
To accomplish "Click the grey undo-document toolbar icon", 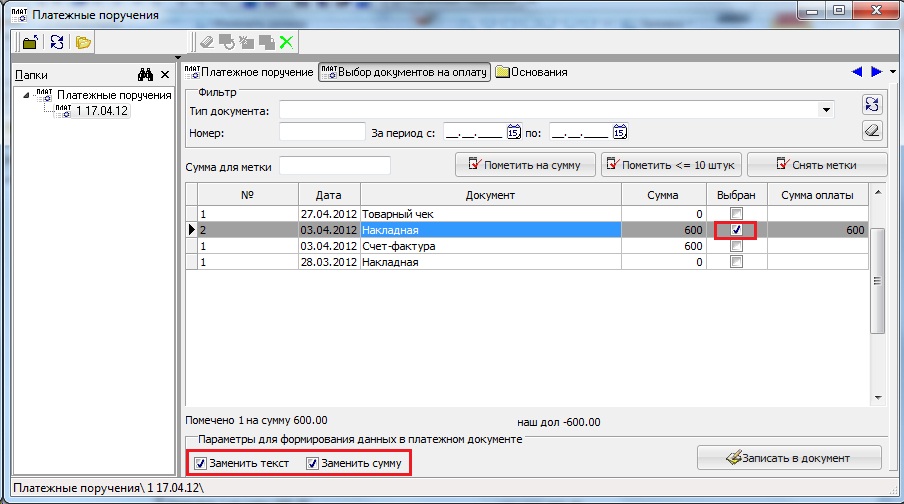I will (x=227, y=42).
